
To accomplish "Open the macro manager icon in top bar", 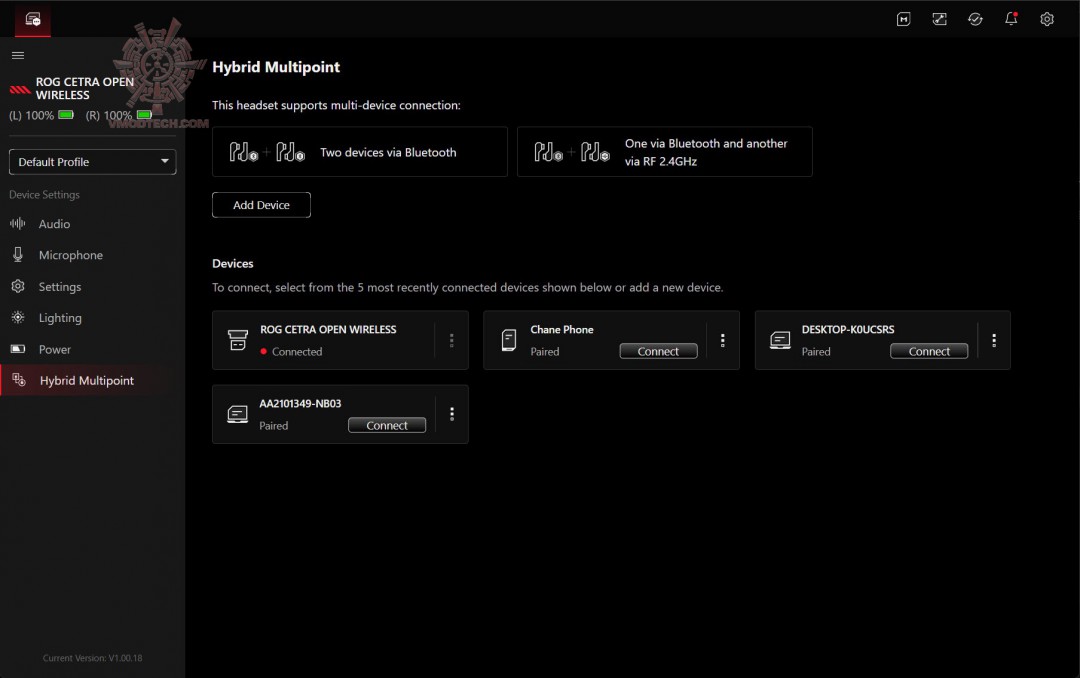I will [x=904, y=19].
